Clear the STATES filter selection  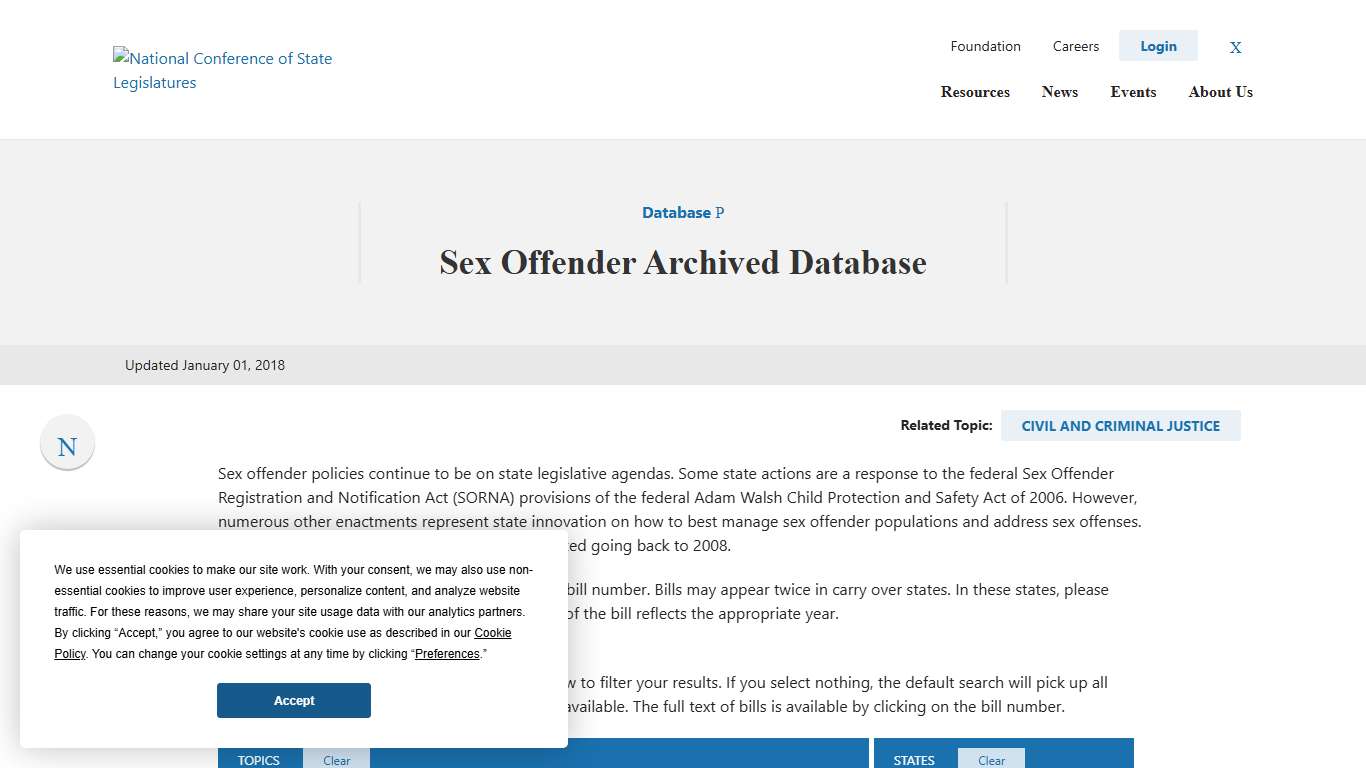991,760
